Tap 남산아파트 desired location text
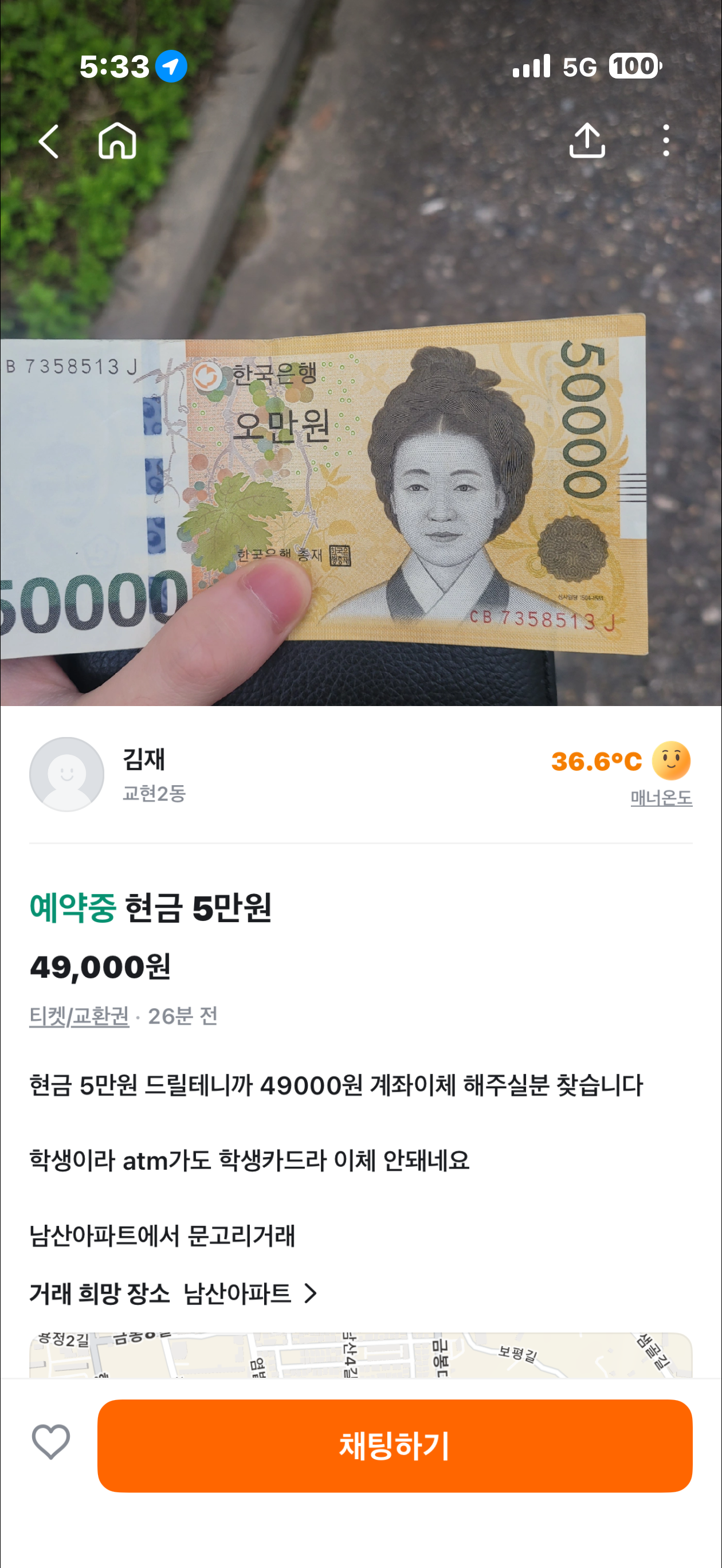Viewport: 722px width, 1568px height. click(x=237, y=1293)
